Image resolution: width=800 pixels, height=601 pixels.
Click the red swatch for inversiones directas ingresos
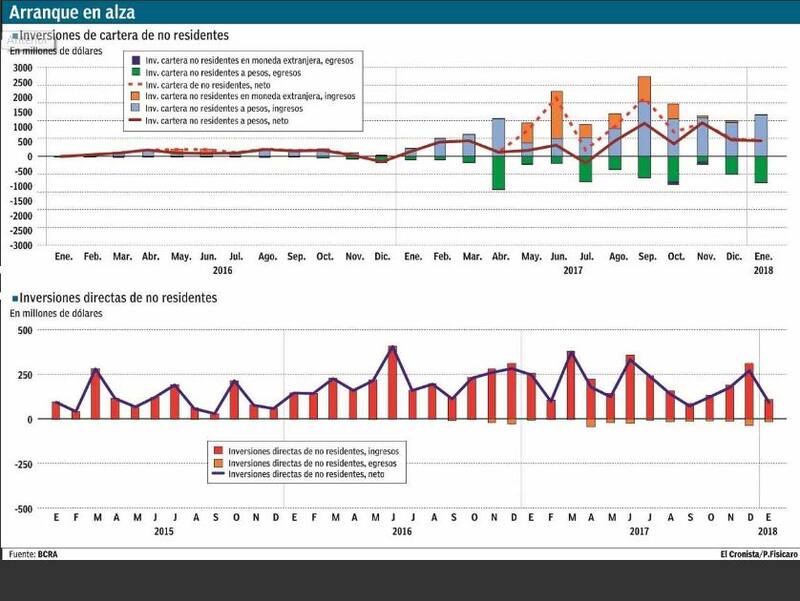point(215,453)
